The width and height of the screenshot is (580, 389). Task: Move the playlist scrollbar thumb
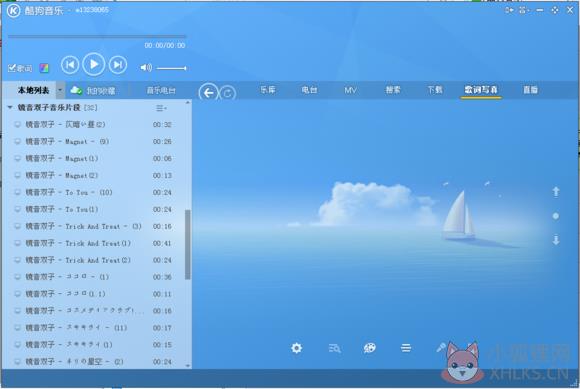click(188, 244)
